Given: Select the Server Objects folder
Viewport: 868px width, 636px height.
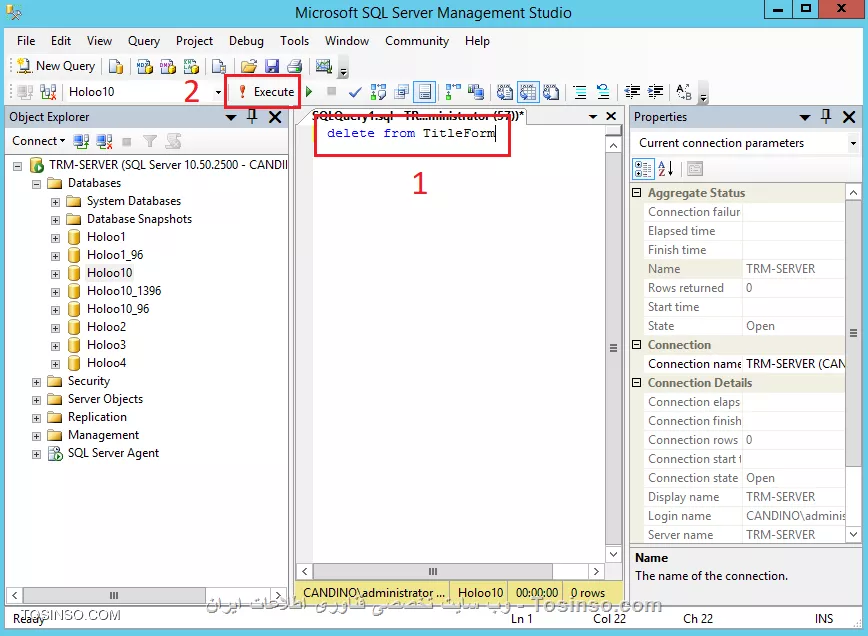Looking at the screenshot, I should [x=105, y=399].
